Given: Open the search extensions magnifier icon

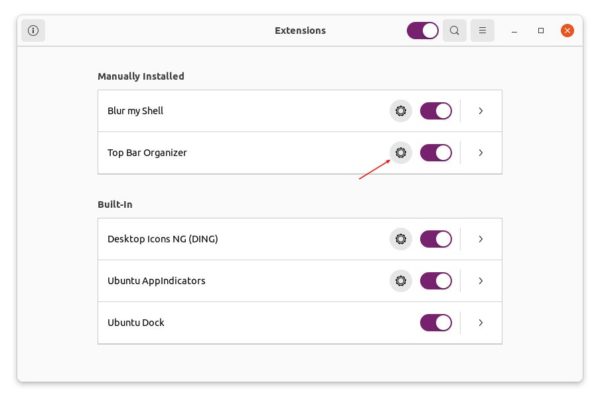Looking at the screenshot, I should coord(454,31).
